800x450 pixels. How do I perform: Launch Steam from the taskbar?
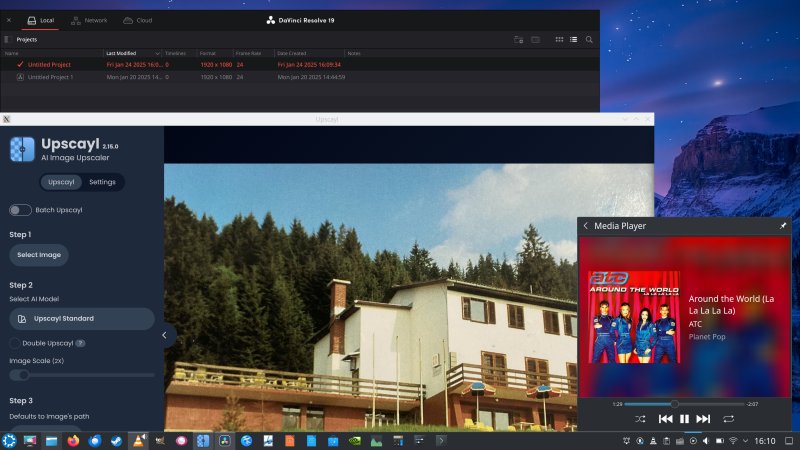116,441
